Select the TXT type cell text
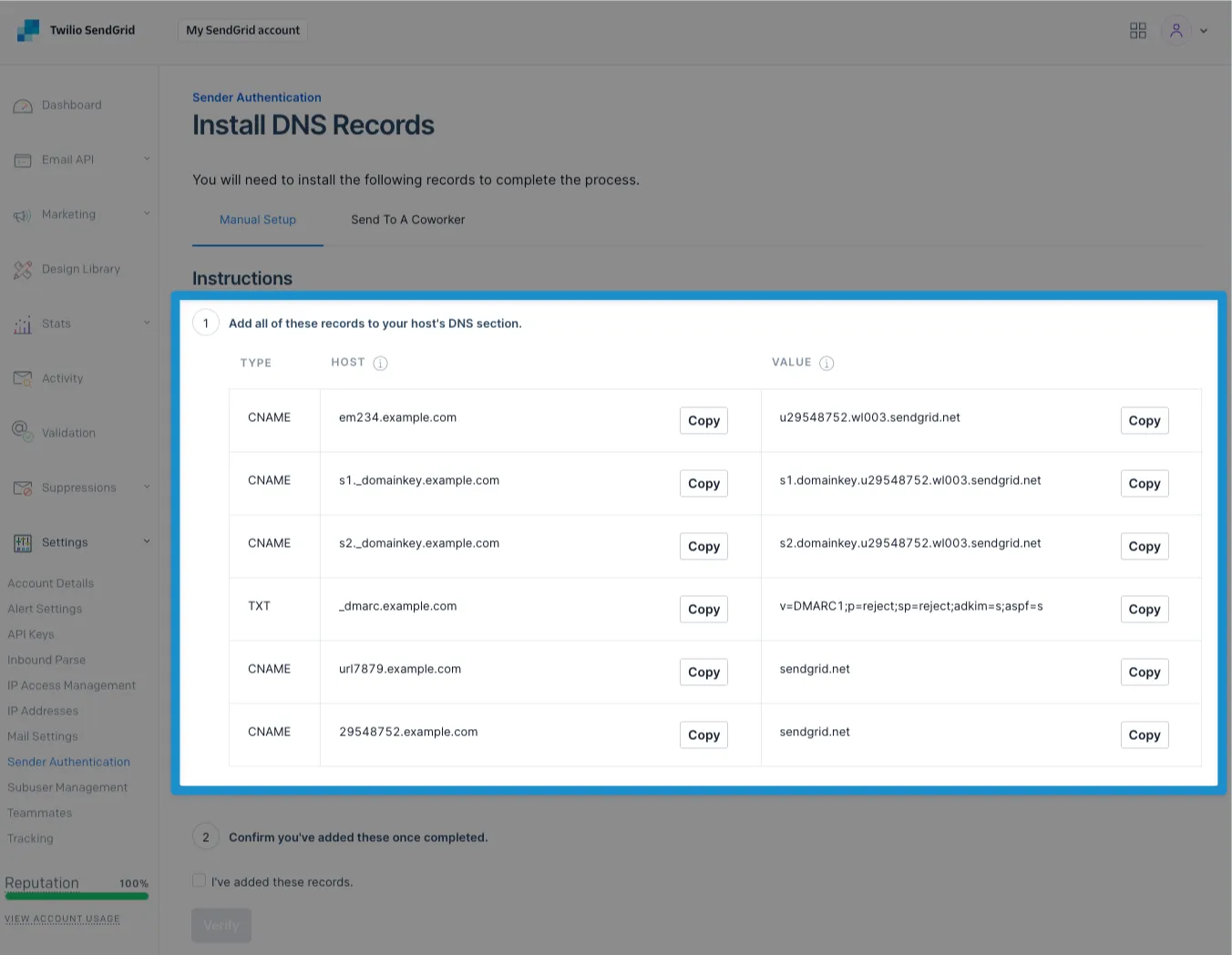Image resolution: width=1232 pixels, height=955 pixels. [x=260, y=606]
